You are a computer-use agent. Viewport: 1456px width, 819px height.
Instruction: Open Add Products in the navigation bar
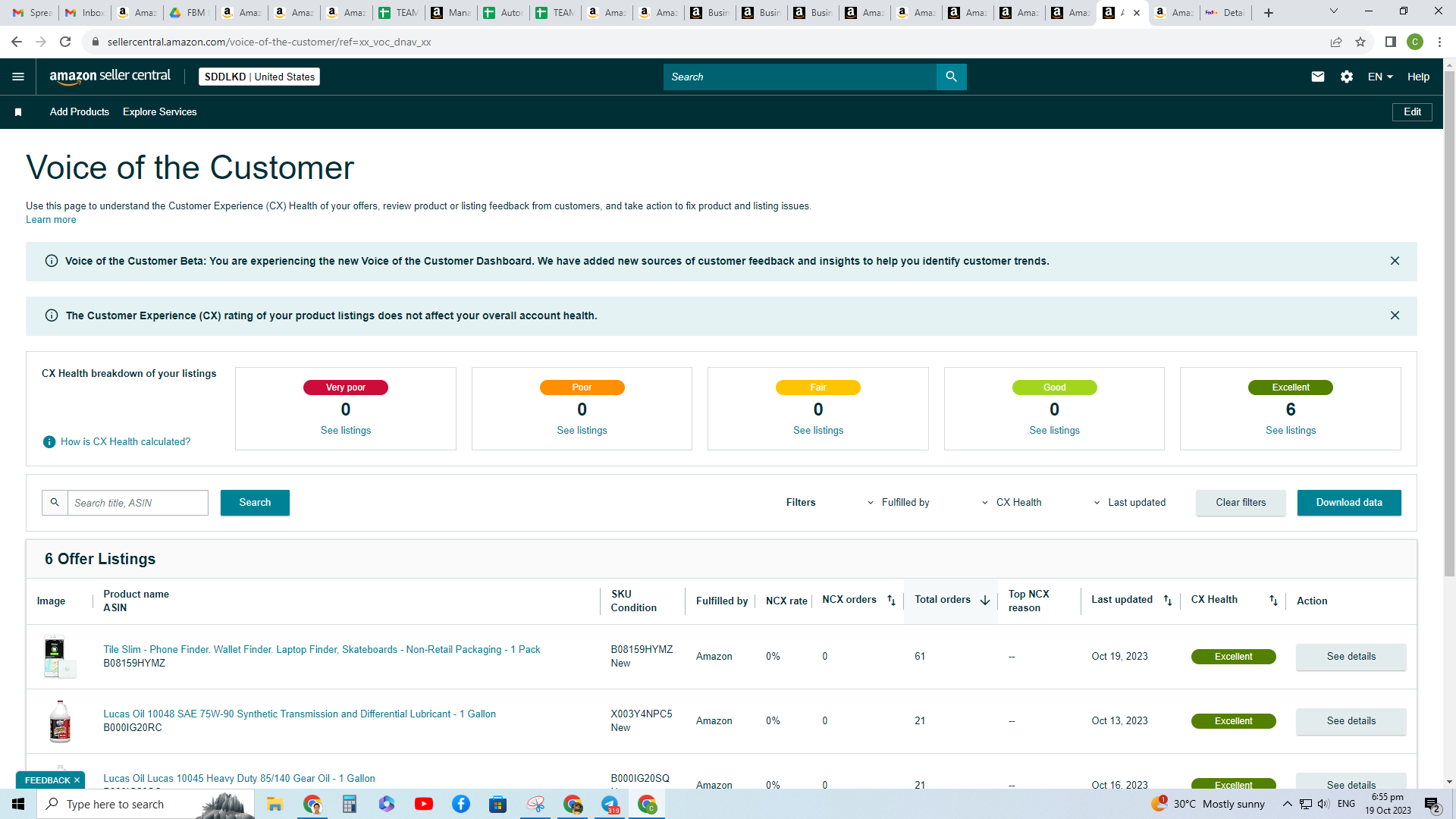point(80,112)
